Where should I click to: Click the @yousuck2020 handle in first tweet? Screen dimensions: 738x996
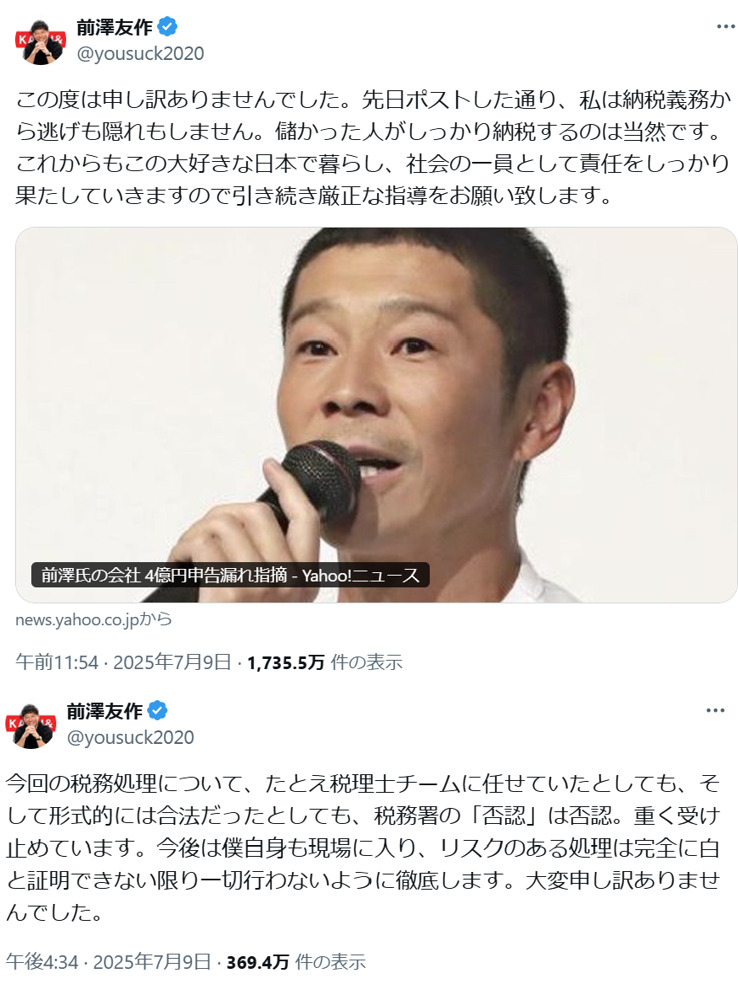pos(140,53)
